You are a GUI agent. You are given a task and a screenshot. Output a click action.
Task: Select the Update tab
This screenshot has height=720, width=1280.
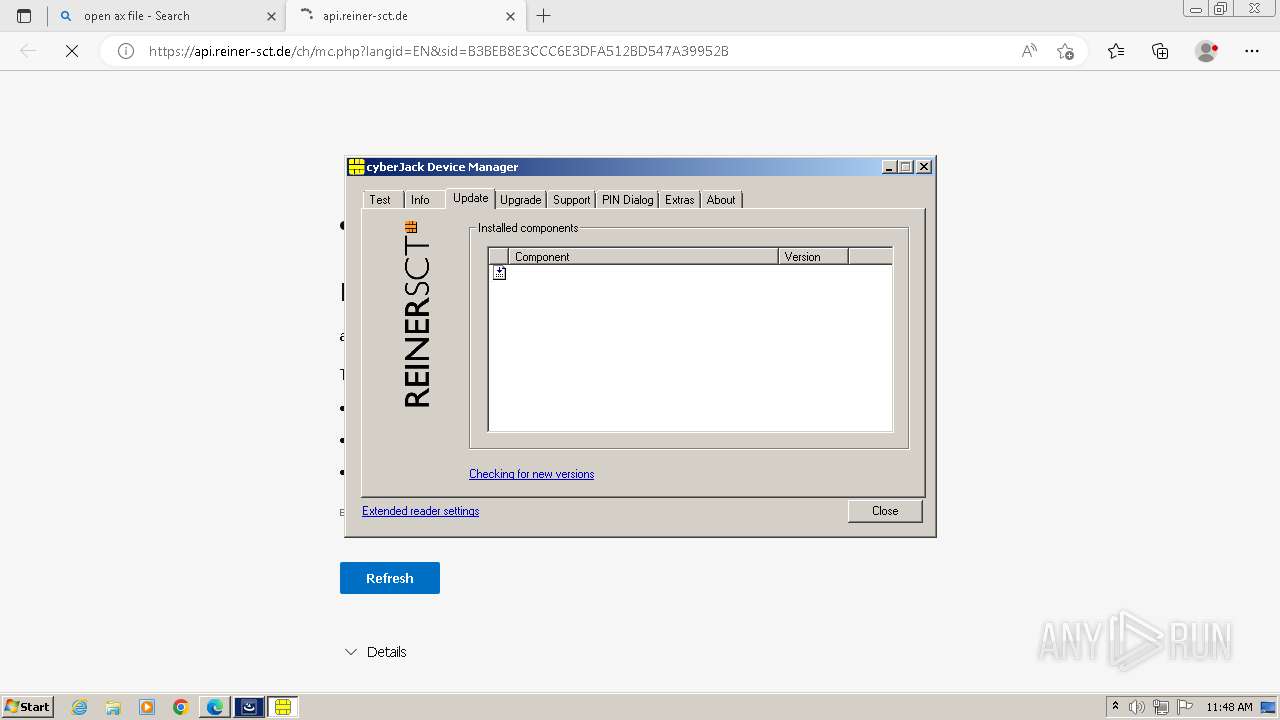click(470, 198)
